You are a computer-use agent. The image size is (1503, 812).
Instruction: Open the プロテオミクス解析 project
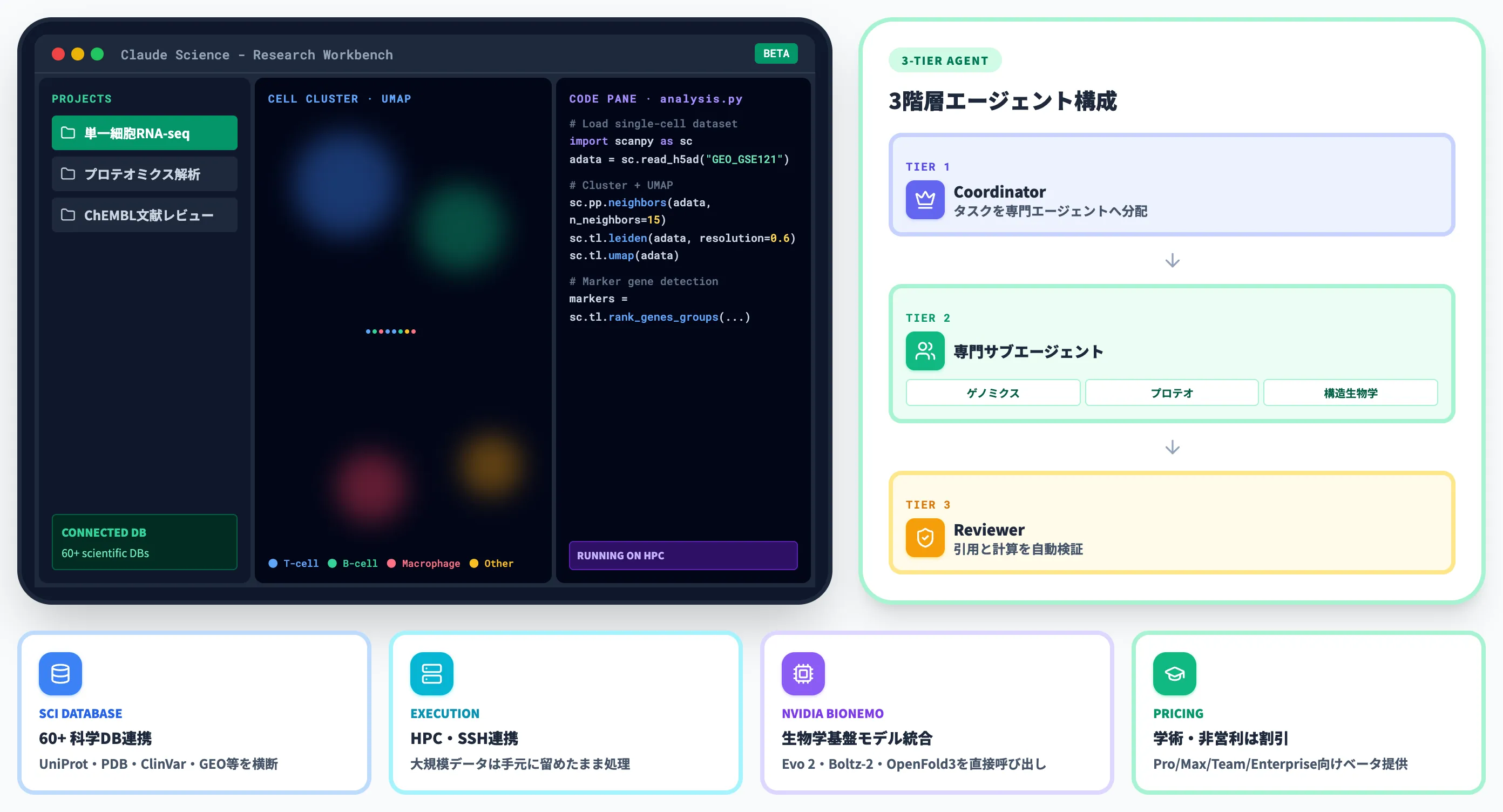tap(144, 174)
